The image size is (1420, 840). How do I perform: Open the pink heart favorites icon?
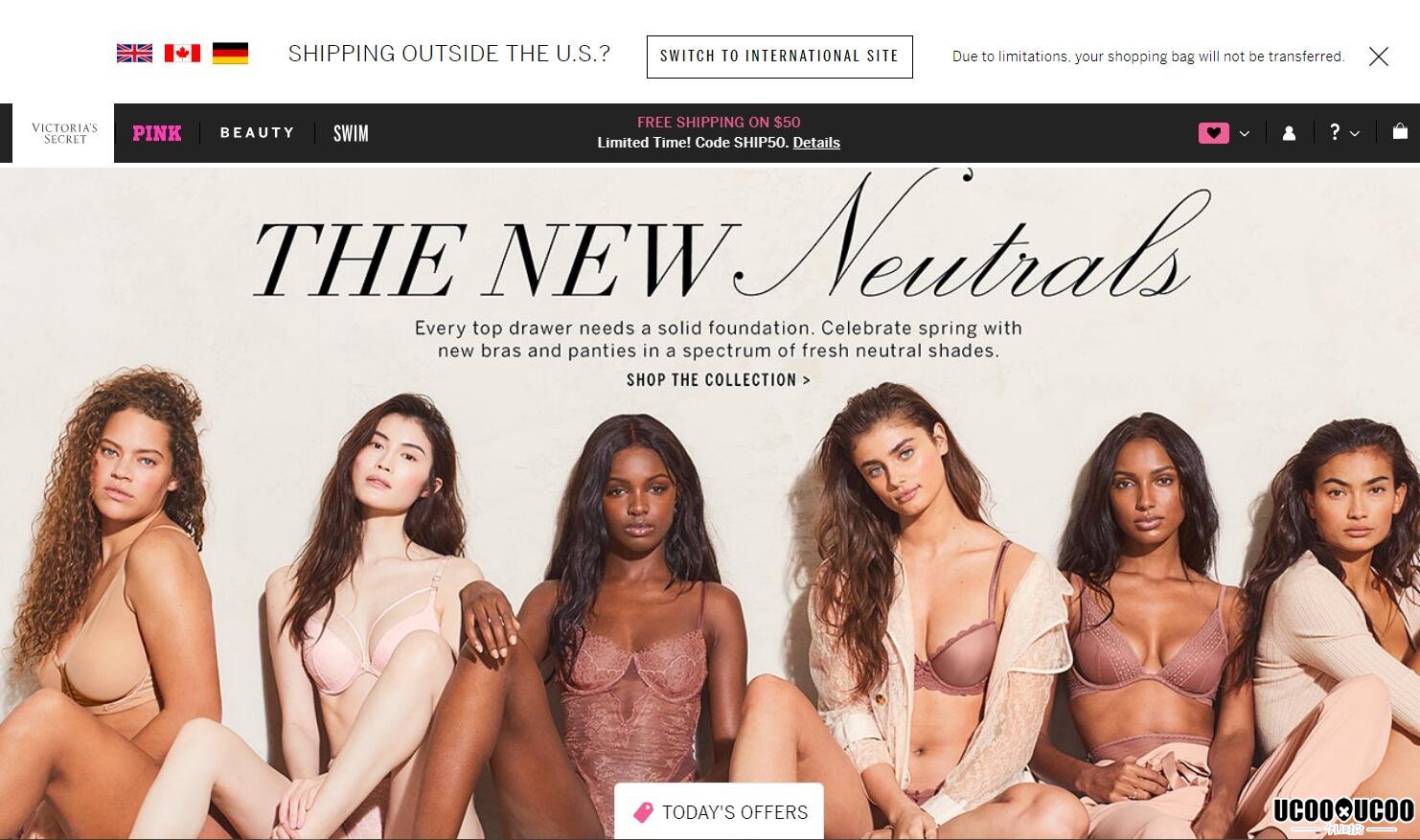pos(1213,133)
